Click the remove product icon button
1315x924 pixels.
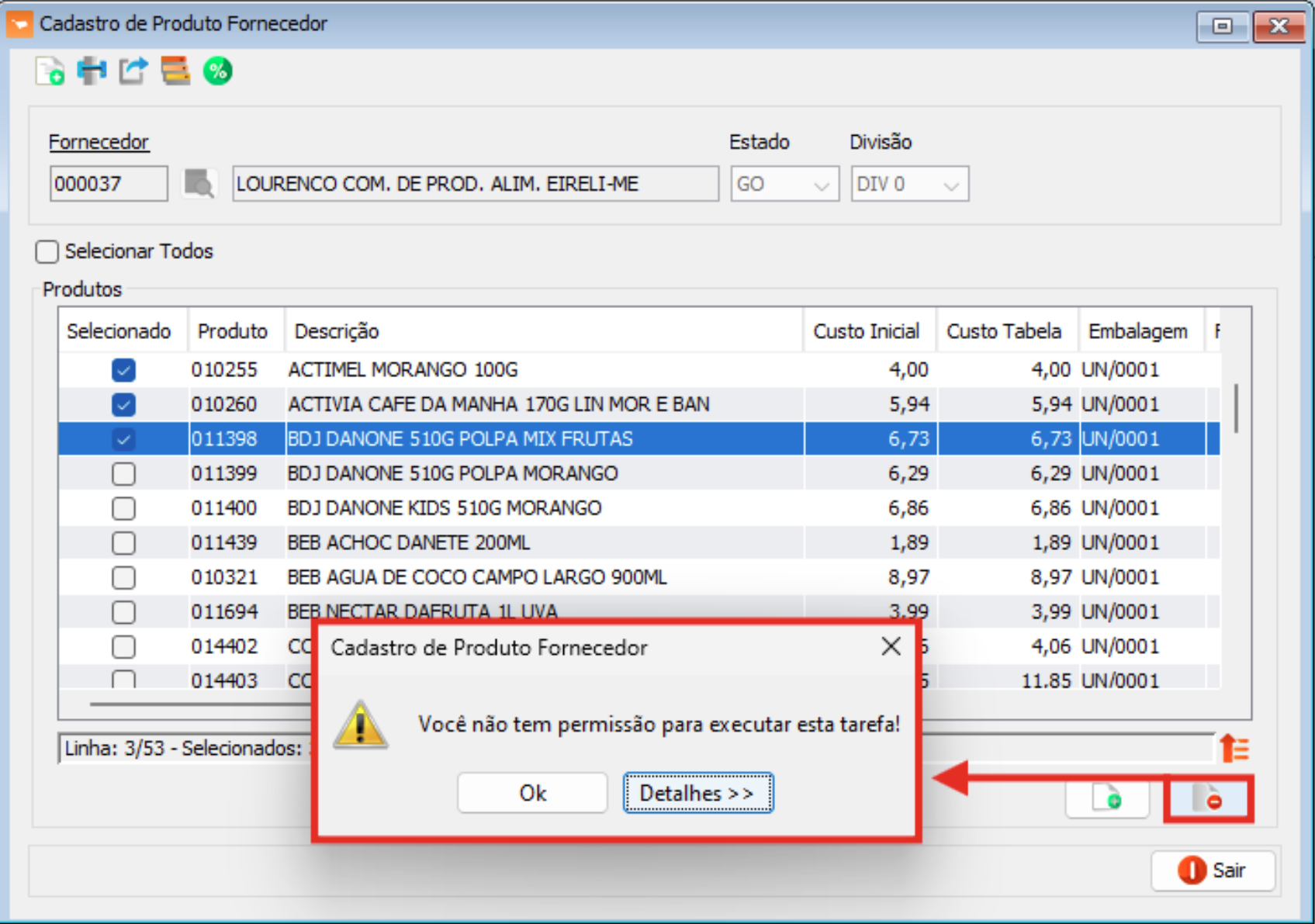click(x=1207, y=798)
